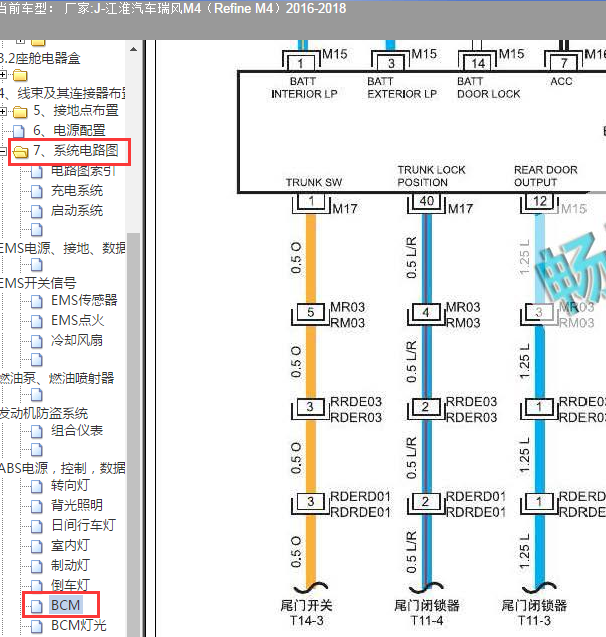The image size is (606, 637).
Task: Click the page icon beside 充电系统
Action: 37,191
